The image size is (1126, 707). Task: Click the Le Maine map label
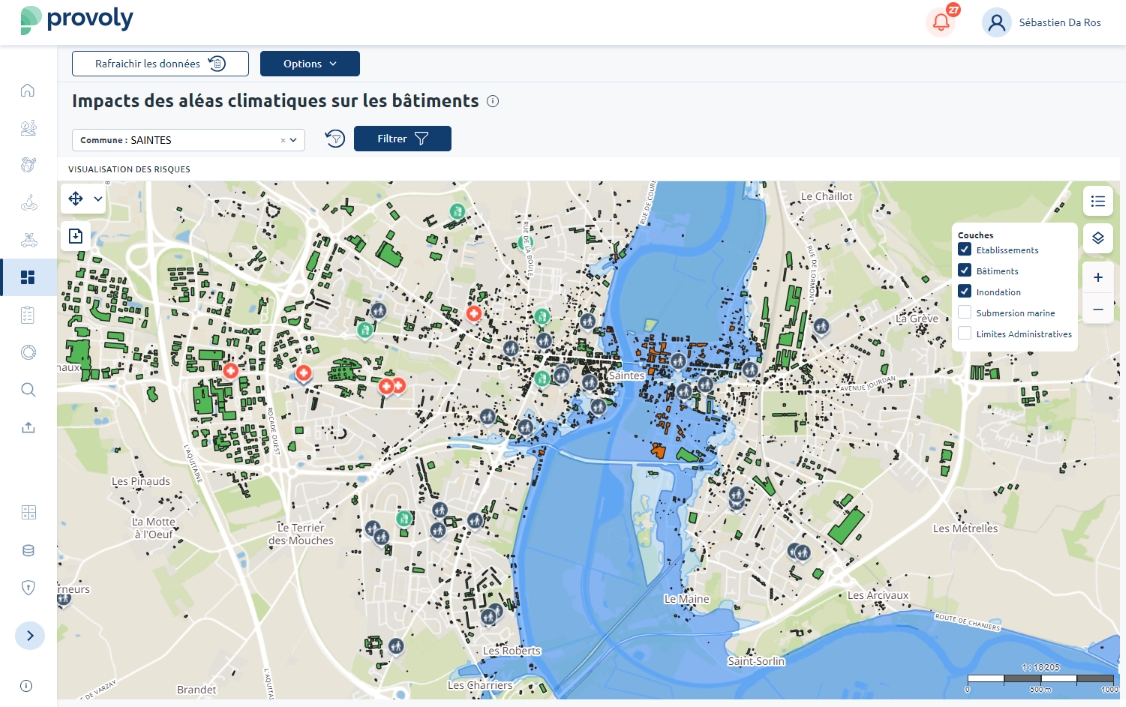click(687, 599)
